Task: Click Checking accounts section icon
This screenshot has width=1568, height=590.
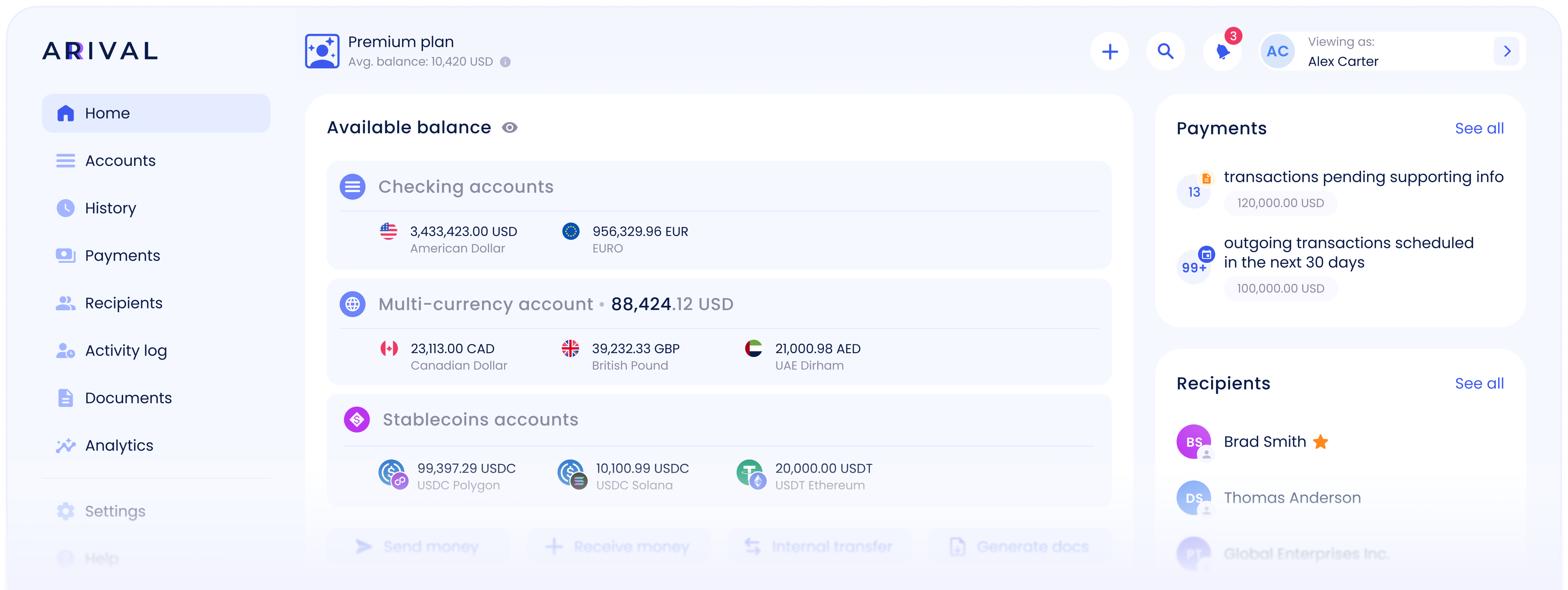Action: pos(352,187)
